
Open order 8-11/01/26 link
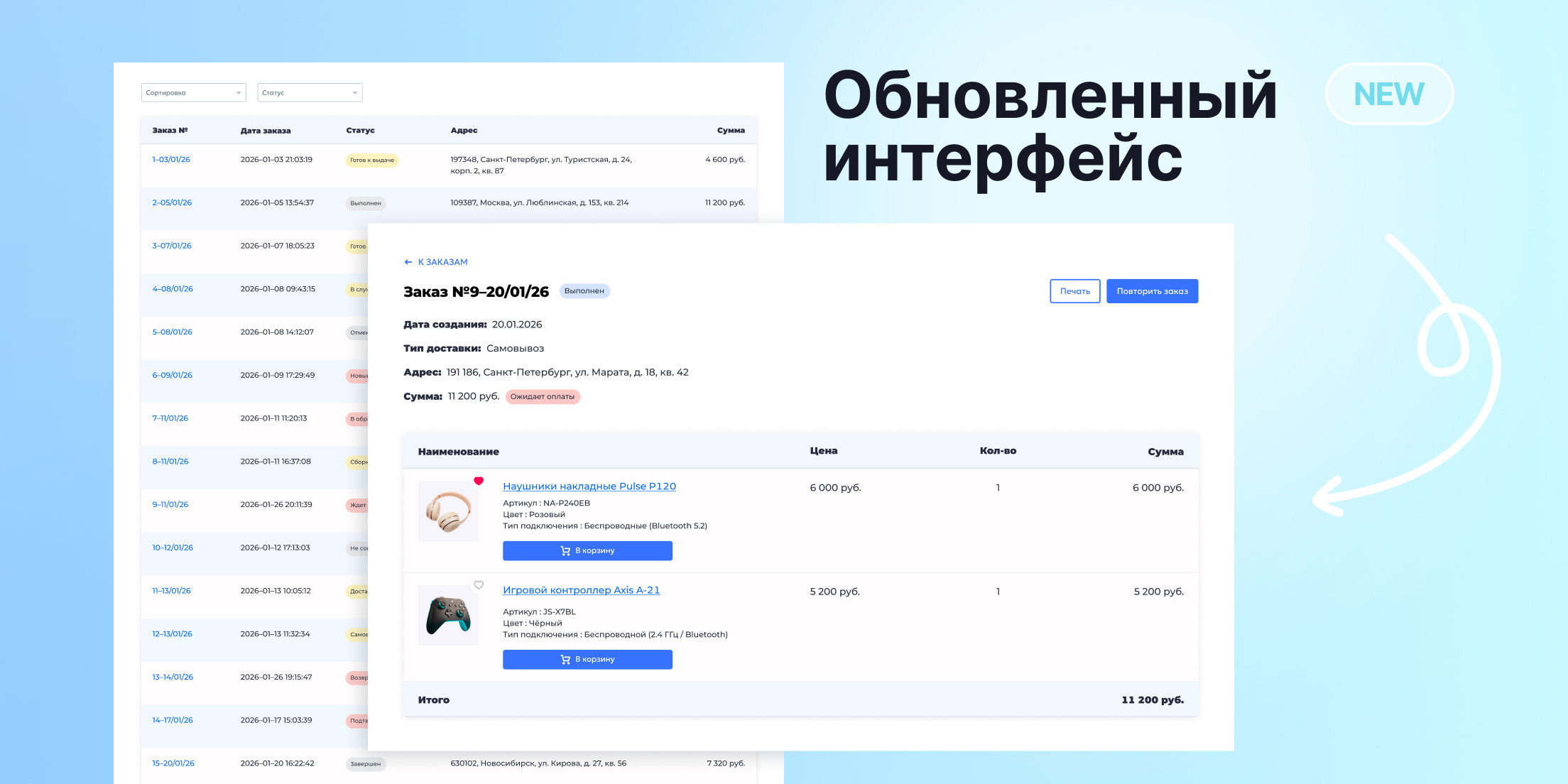[170, 462]
